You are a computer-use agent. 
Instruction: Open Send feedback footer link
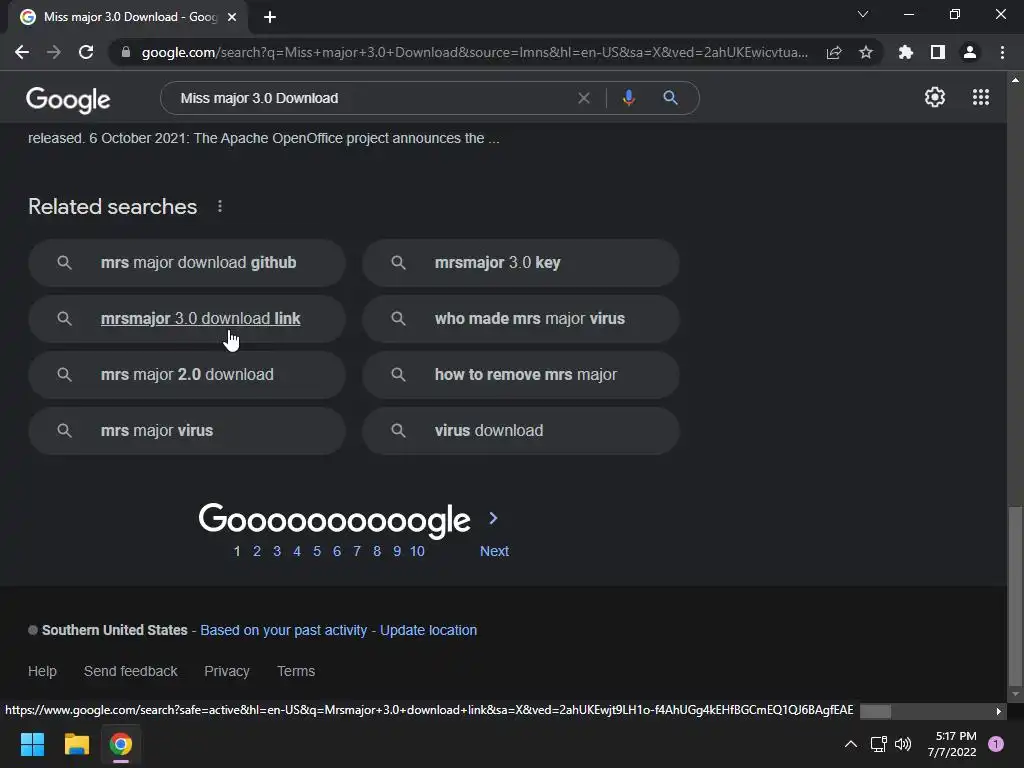click(131, 671)
